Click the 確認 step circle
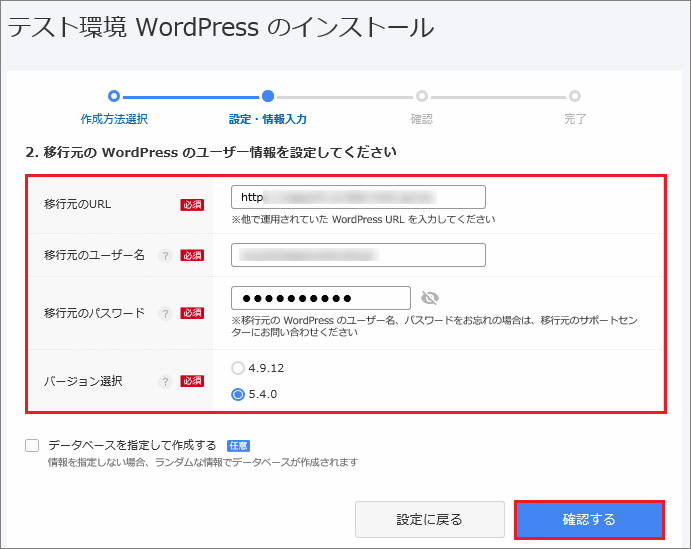Viewport: 691px width, 549px height. coord(422,96)
